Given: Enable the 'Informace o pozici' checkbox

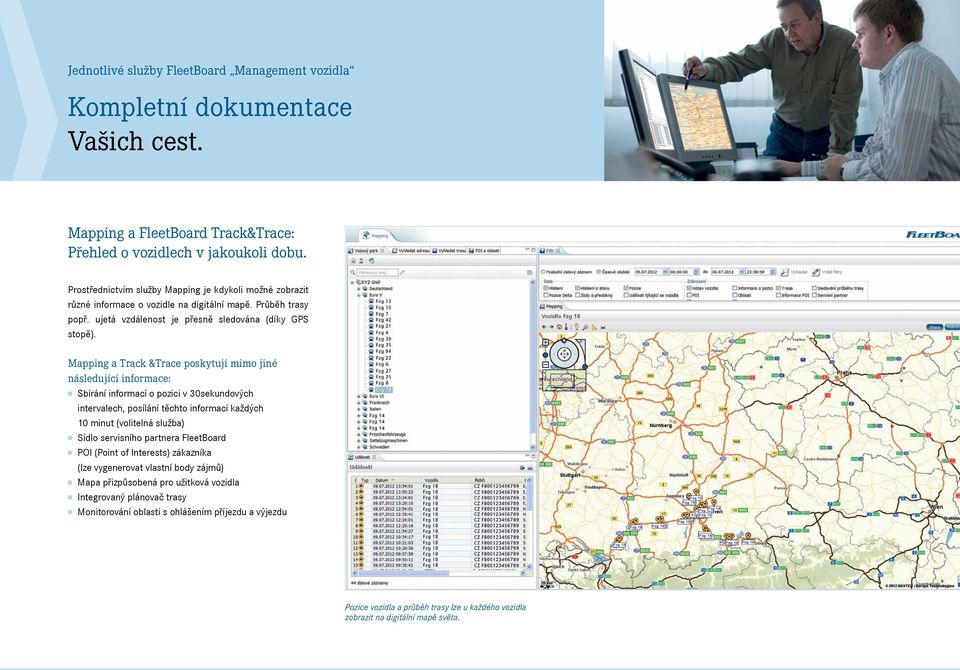Looking at the screenshot, I should 735,288.
